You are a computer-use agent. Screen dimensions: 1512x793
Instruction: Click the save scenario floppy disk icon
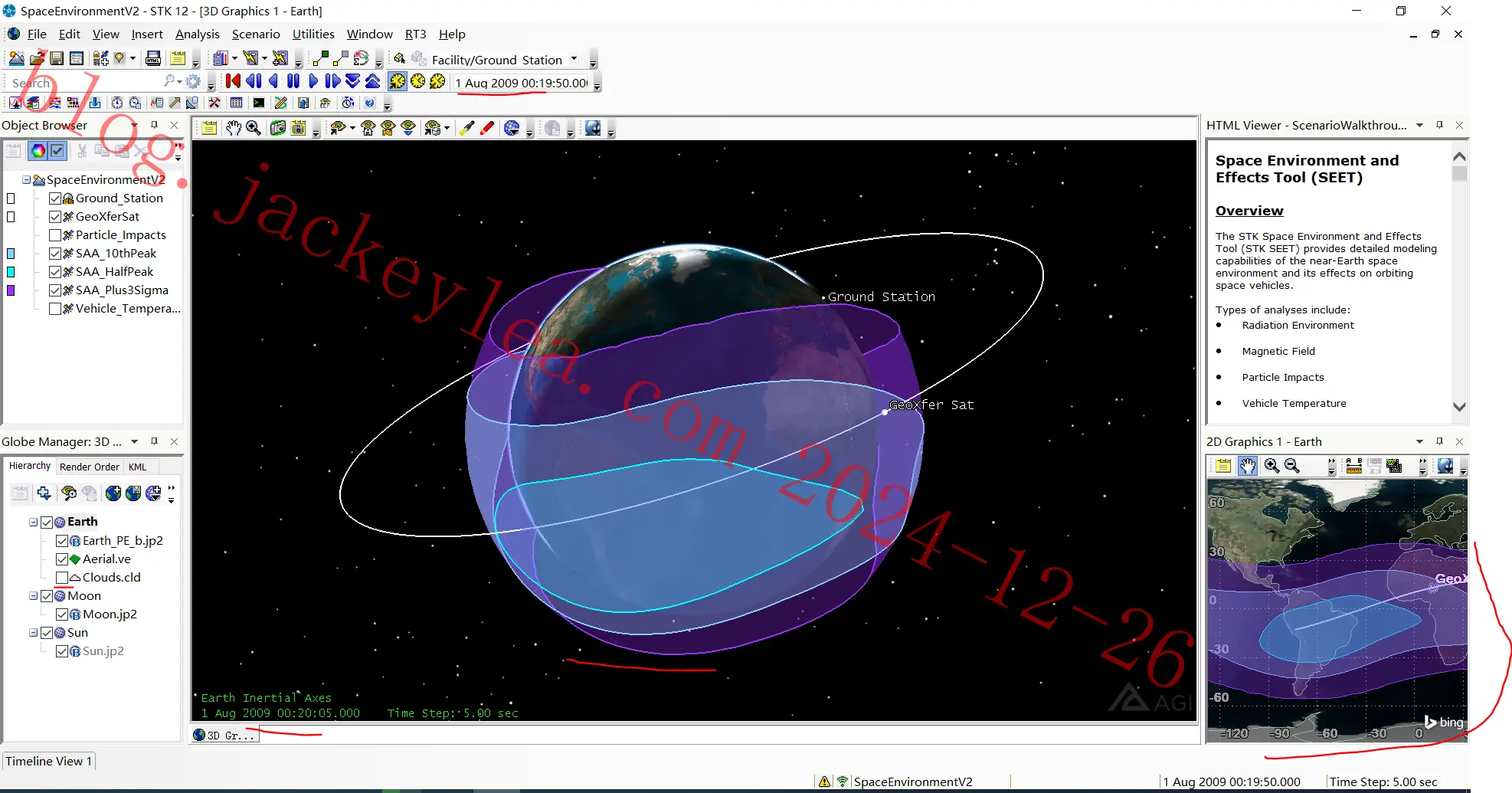click(57, 58)
